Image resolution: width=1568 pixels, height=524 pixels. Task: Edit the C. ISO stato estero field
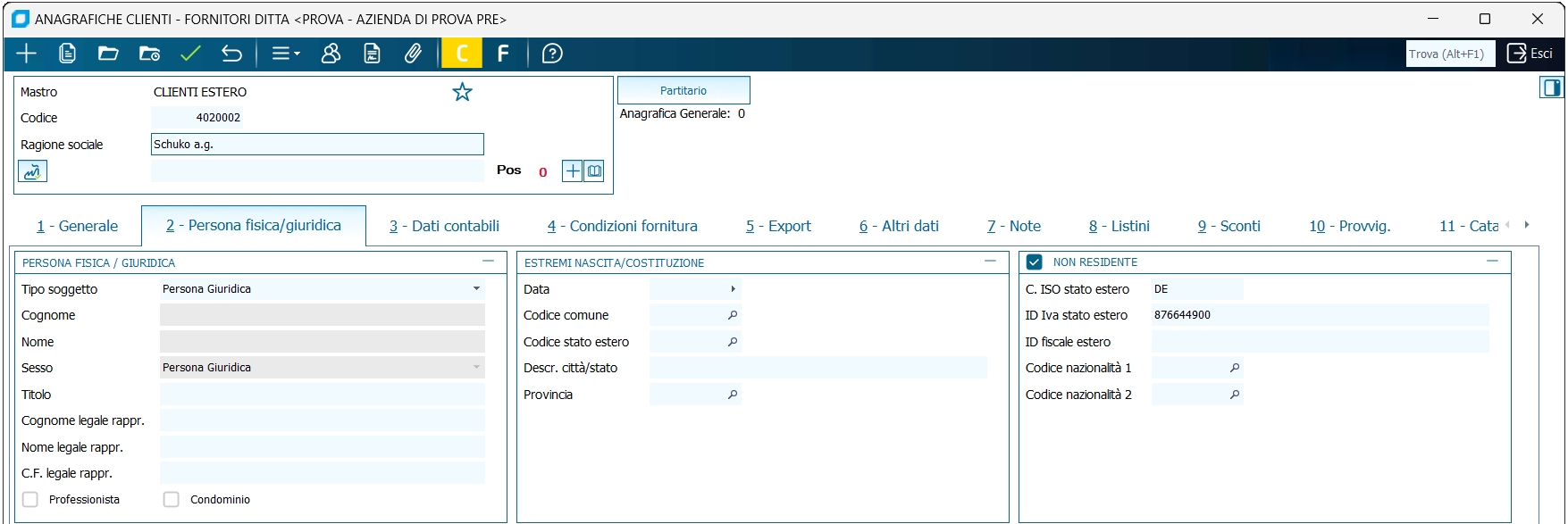coord(1197,288)
